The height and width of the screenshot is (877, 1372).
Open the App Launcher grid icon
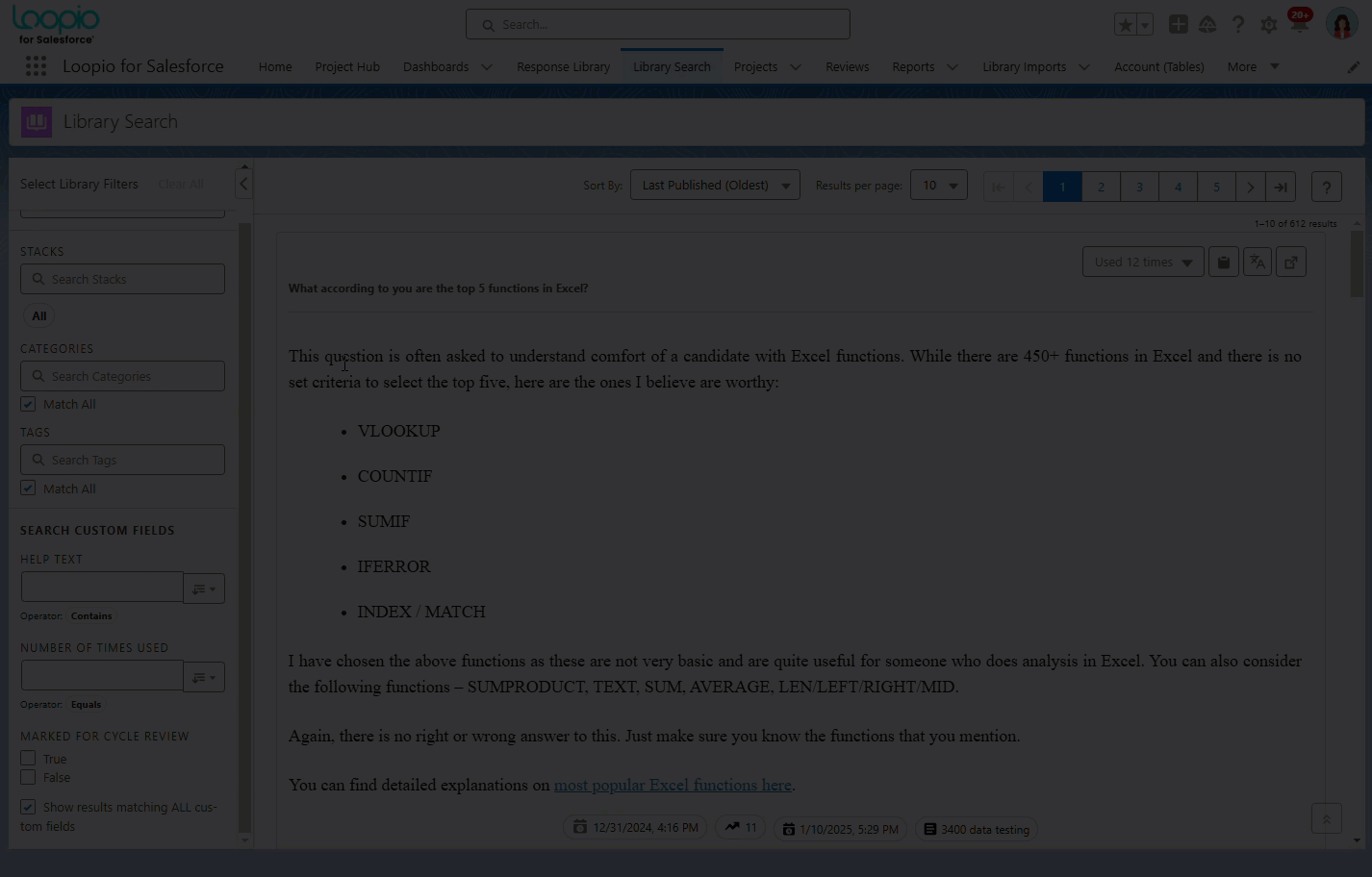click(36, 66)
